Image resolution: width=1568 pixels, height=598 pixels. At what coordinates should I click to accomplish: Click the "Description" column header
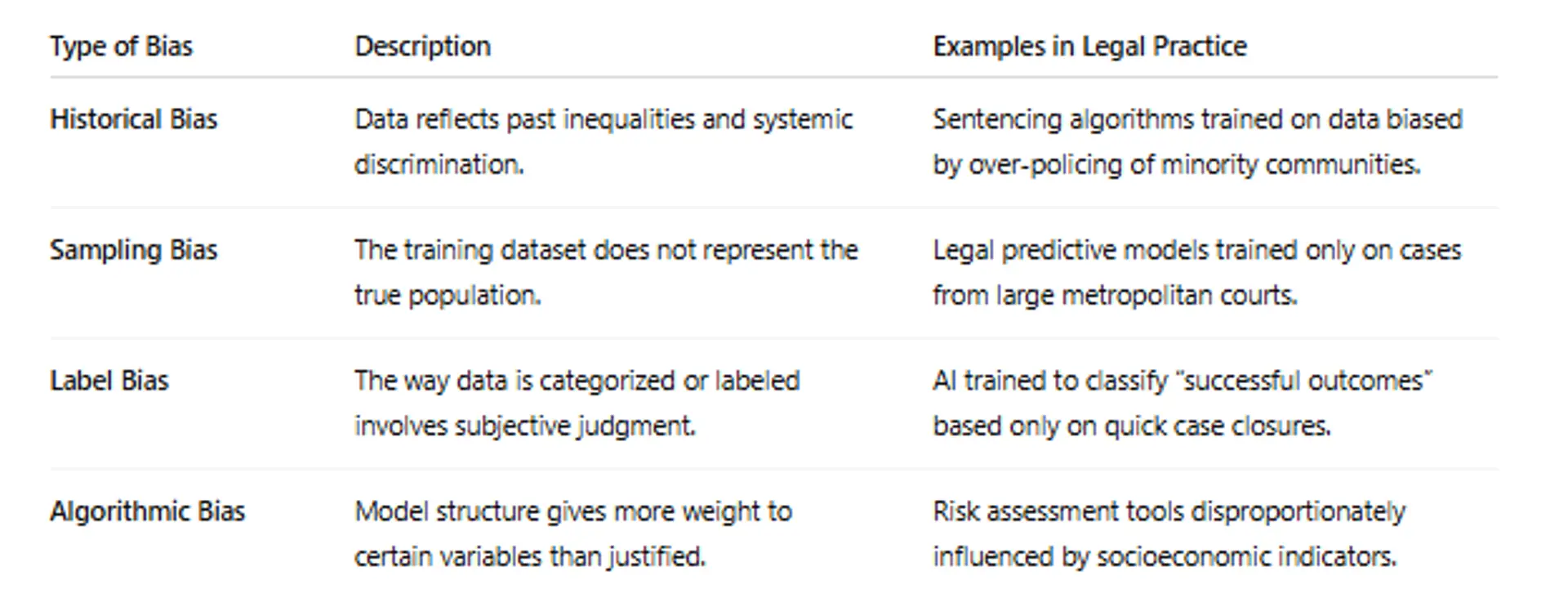click(x=422, y=47)
